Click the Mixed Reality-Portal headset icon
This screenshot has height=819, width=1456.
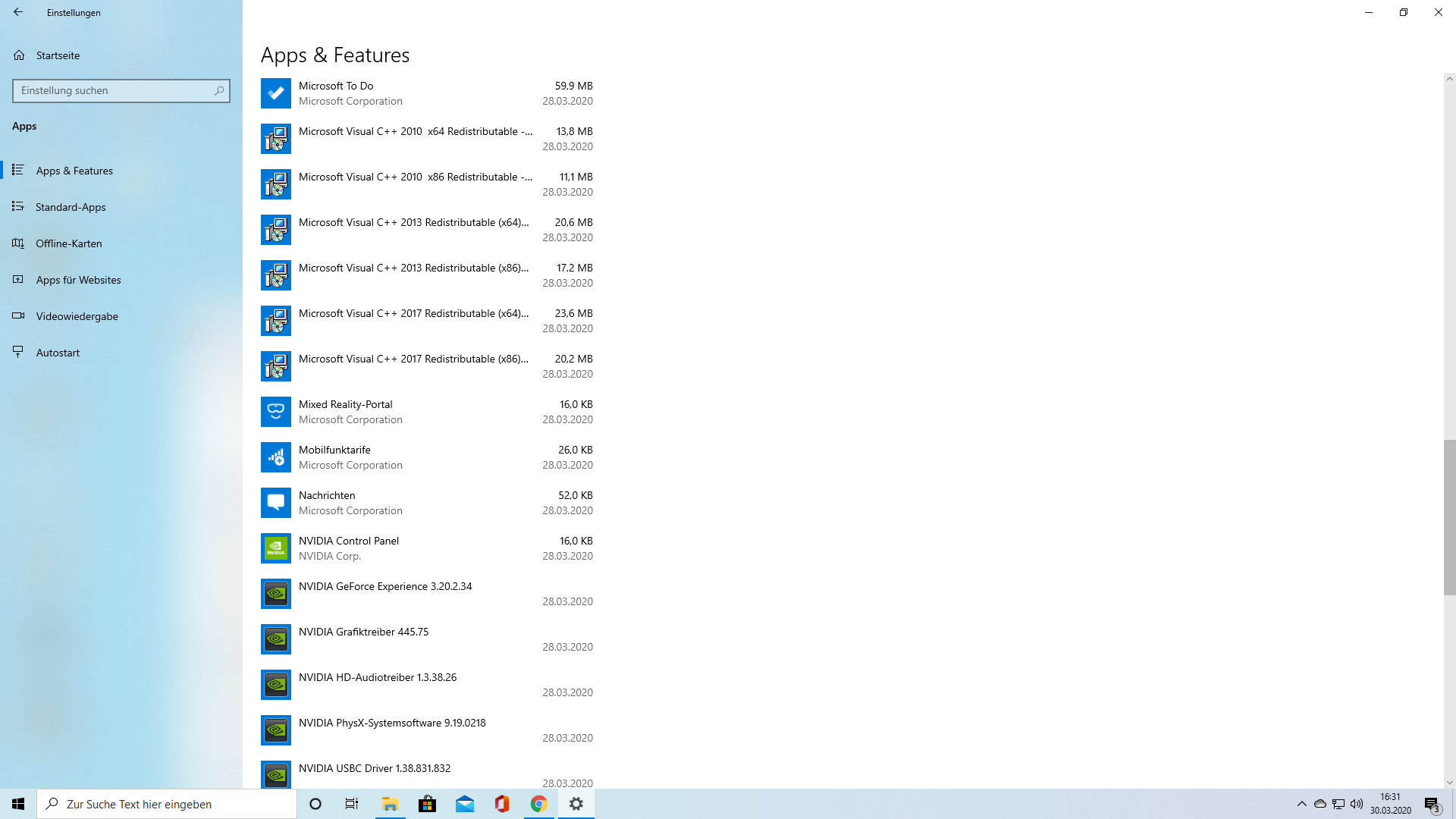275,412
